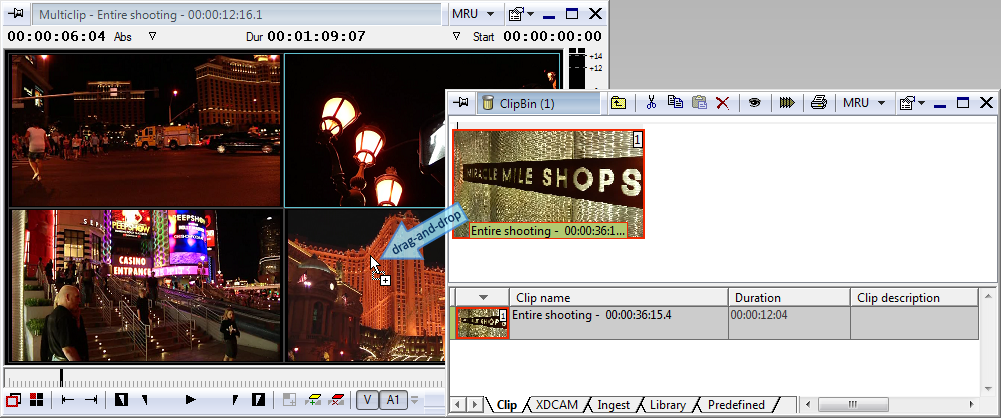Switch to the Predefined tab
Image resolution: width=1001 pixels, height=418 pixels.
[735, 405]
